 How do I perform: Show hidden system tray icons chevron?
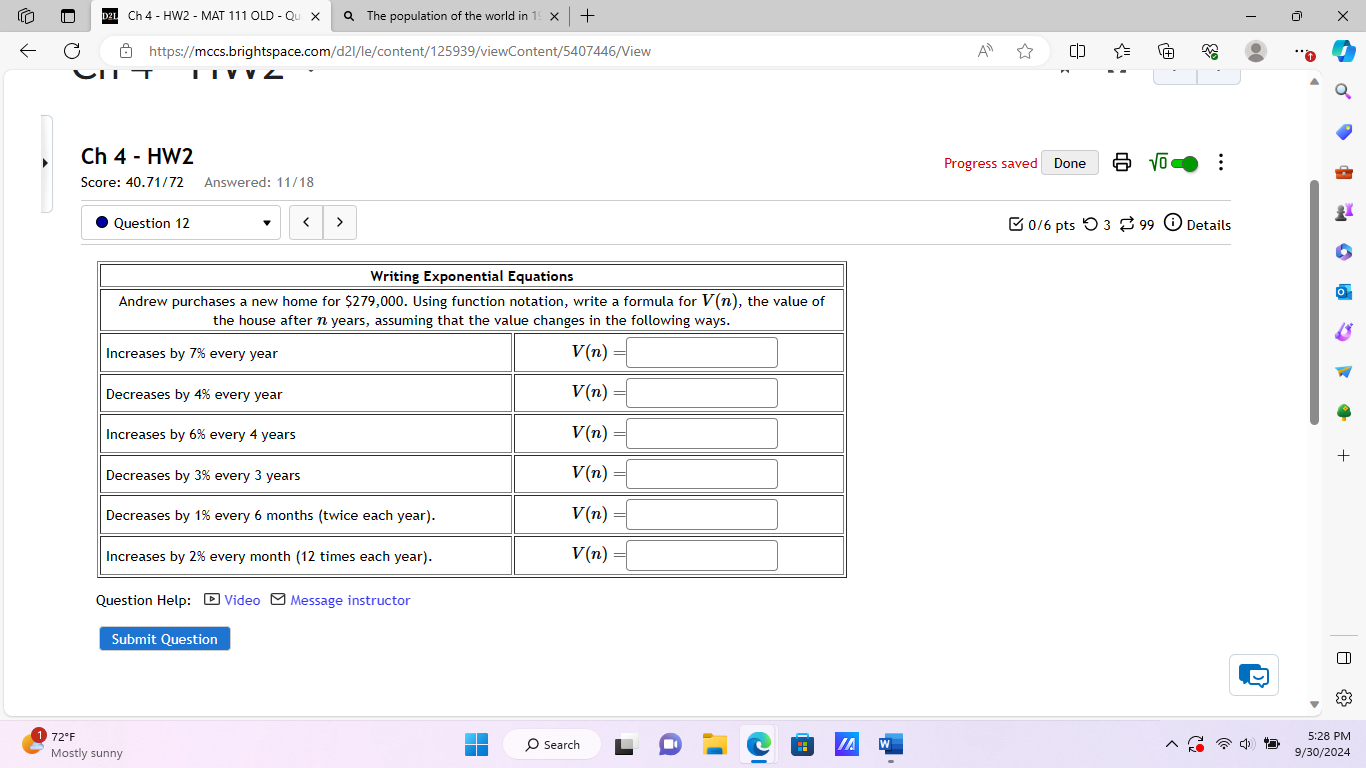[1171, 744]
